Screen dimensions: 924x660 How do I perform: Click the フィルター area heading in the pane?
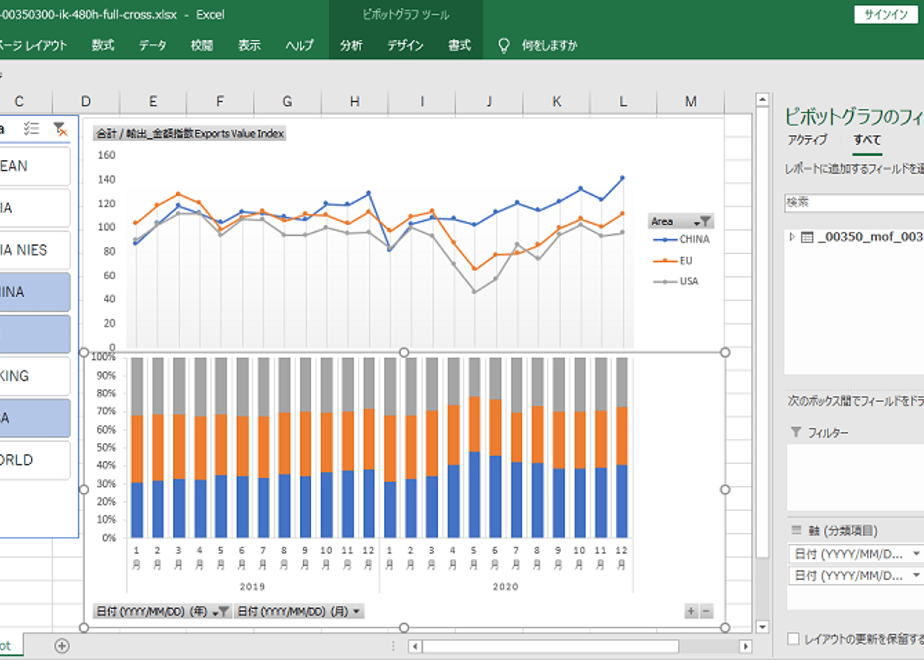point(827,433)
